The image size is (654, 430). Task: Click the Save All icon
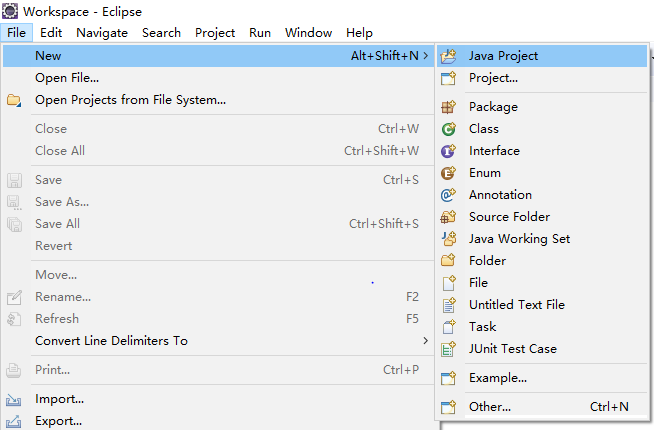click(14, 224)
